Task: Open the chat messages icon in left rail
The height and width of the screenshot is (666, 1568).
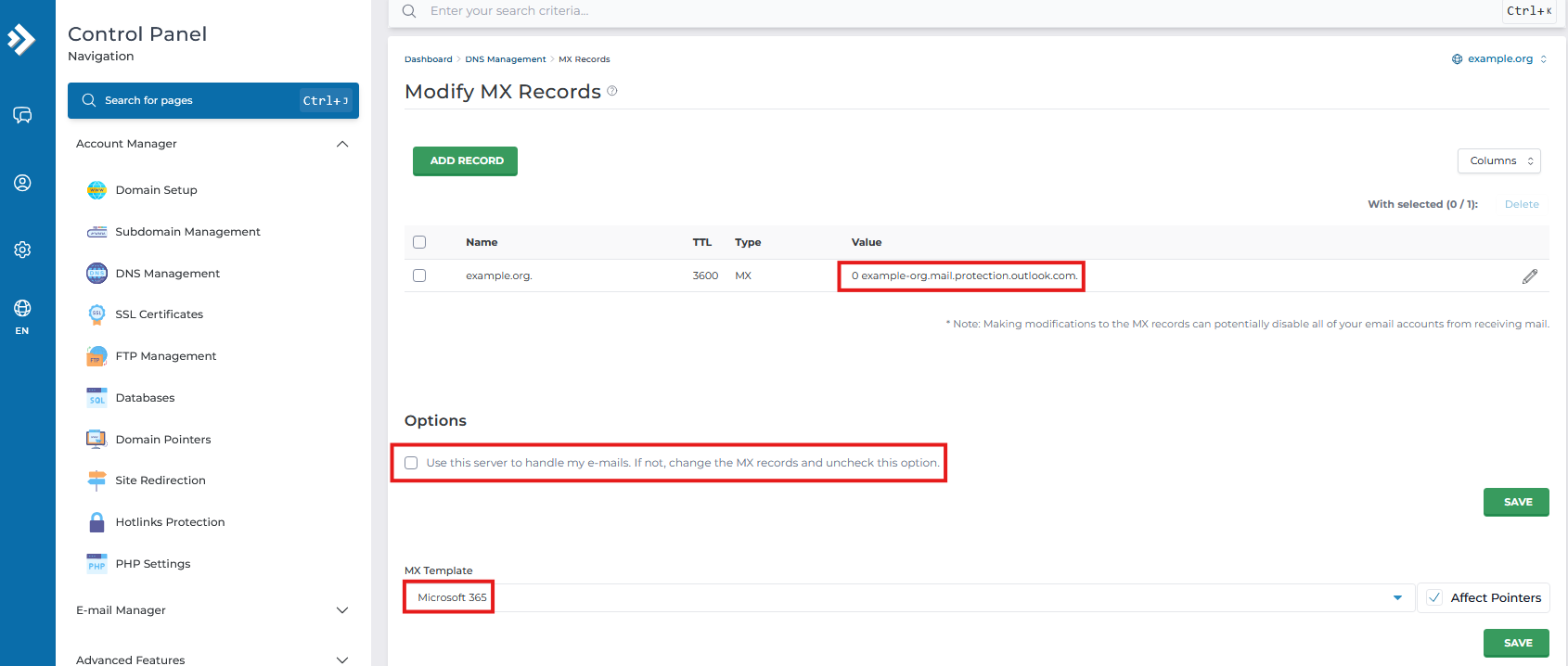Action: (x=22, y=115)
